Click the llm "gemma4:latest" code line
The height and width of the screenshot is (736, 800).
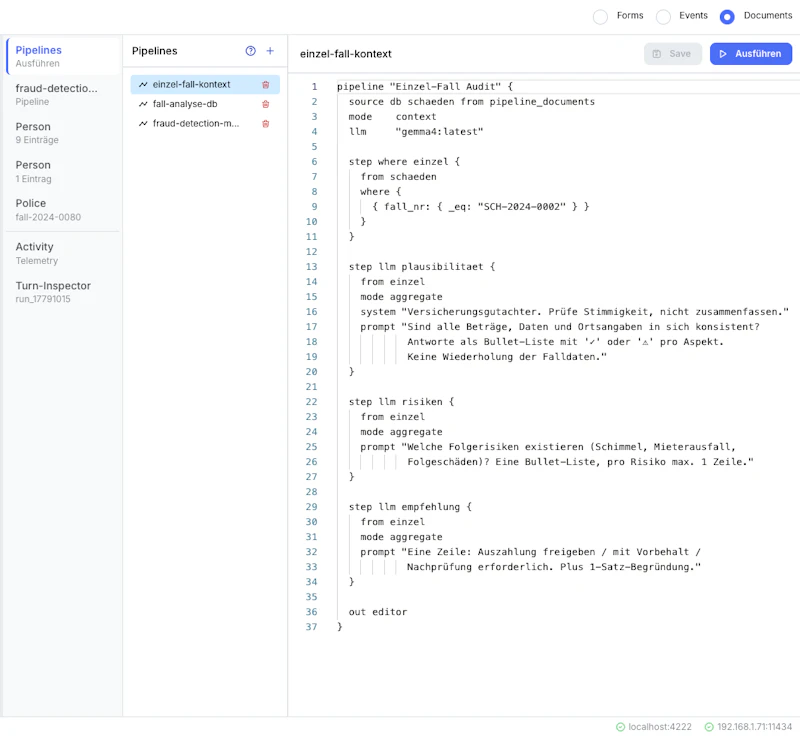pos(416,132)
